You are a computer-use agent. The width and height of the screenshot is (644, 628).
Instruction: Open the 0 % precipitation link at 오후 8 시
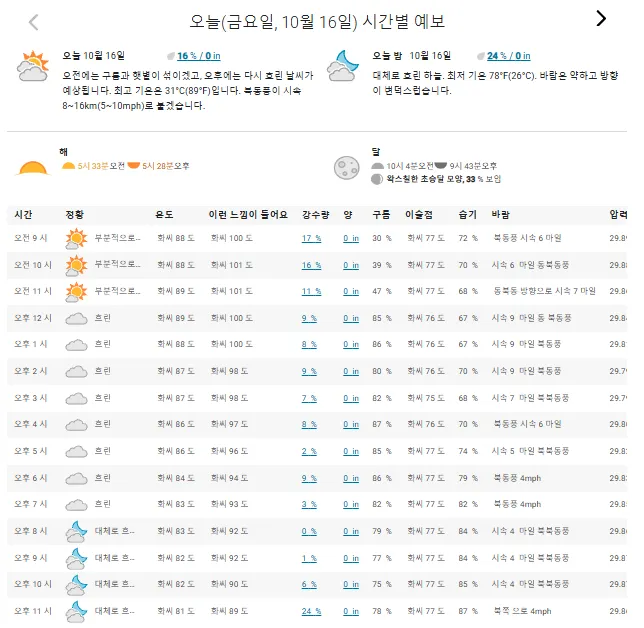[309, 531]
